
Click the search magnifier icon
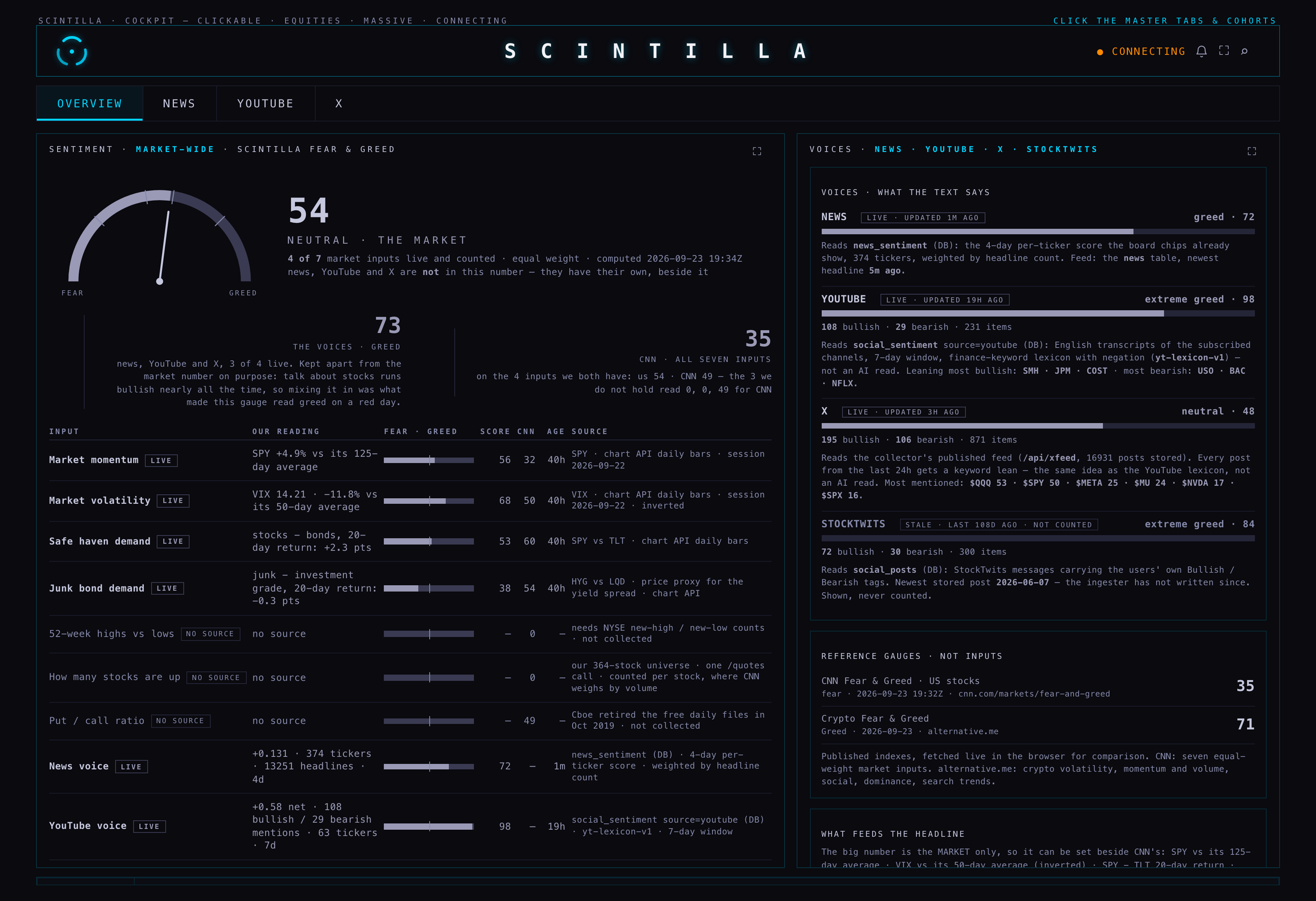pos(1244,52)
